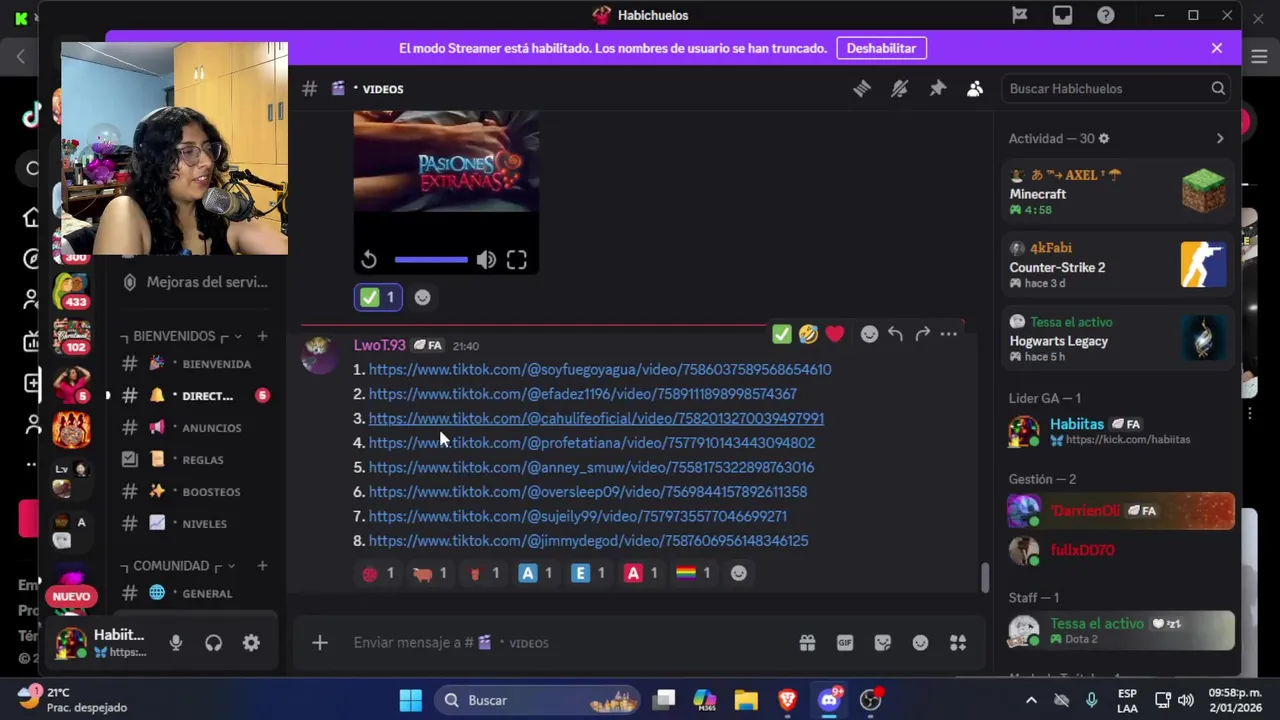Click the flag icon in title bar
The width and height of the screenshot is (1280, 720).
tap(1019, 15)
